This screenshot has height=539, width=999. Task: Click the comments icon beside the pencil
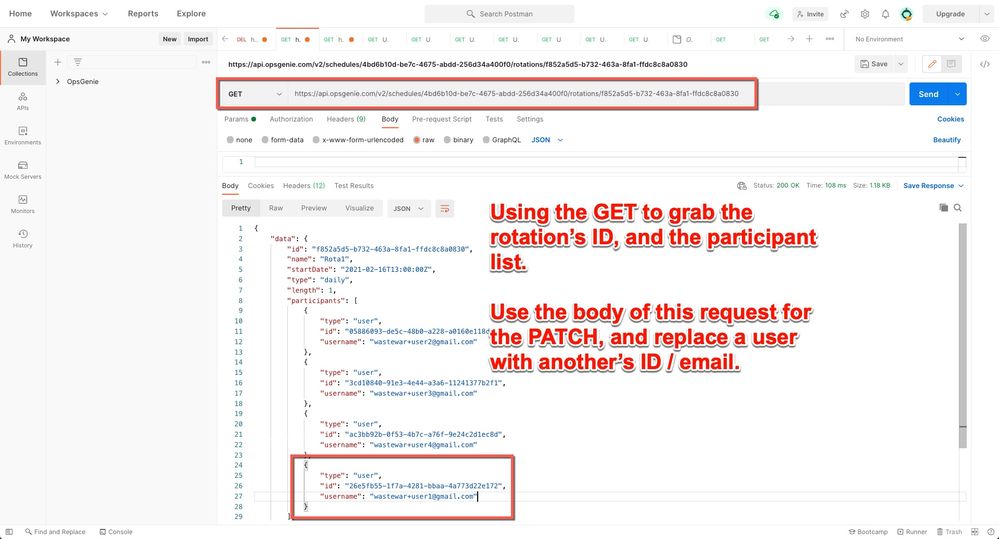951,64
